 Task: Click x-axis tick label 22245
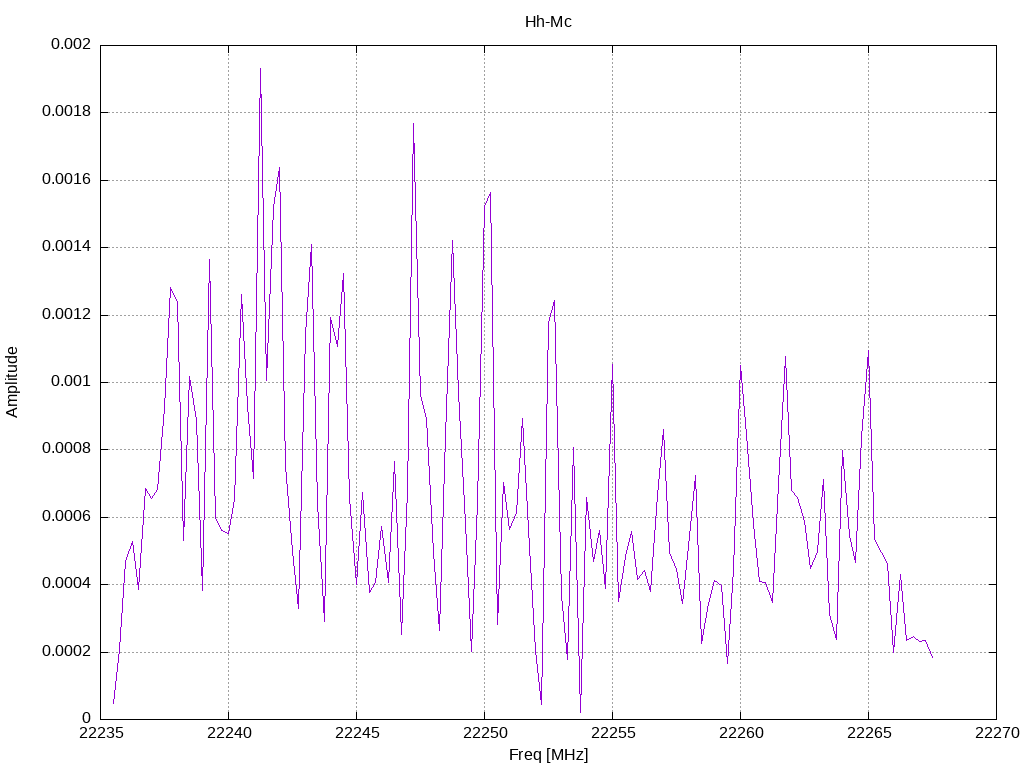(357, 733)
